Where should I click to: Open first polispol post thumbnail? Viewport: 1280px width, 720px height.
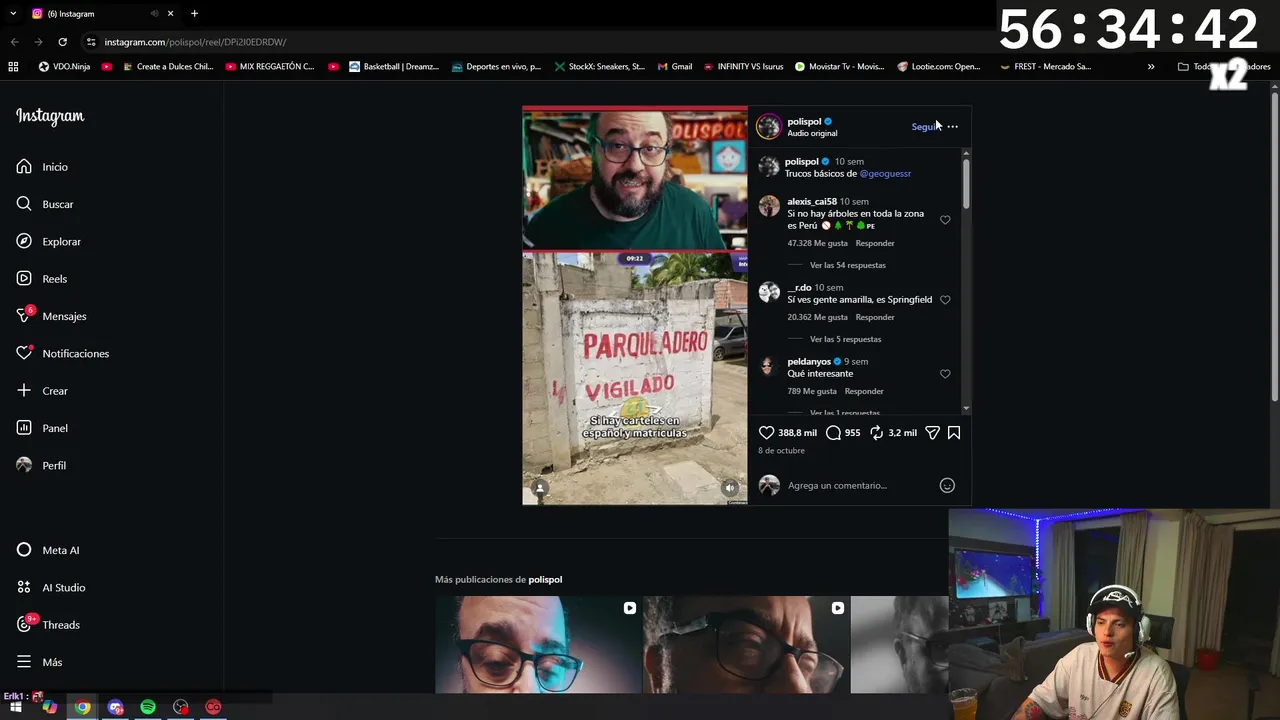click(538, 645)
